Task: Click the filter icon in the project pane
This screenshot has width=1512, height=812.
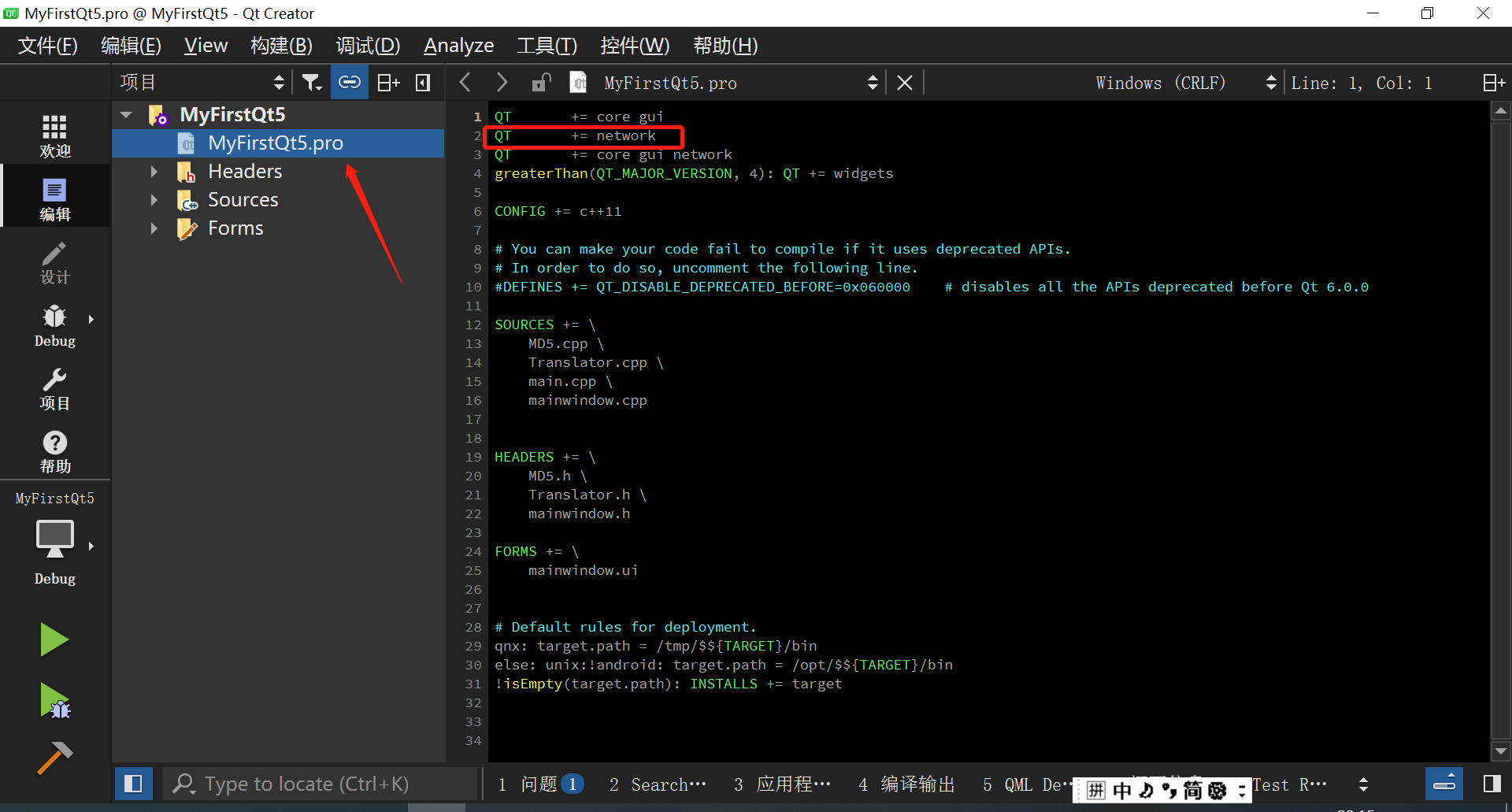Action: point(312,82)
